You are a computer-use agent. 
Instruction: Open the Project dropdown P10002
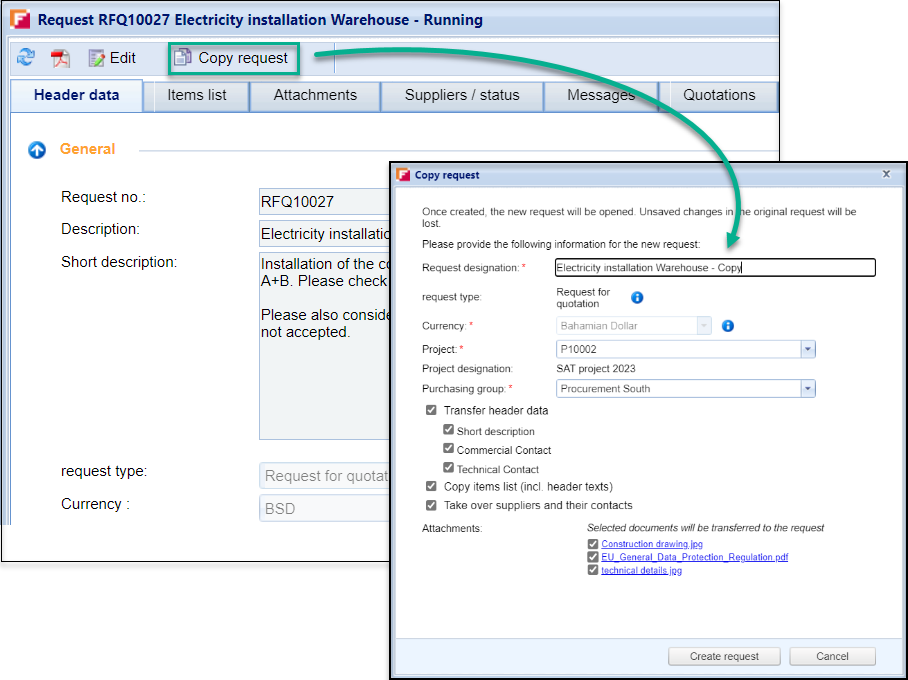(x=807, y=349)
